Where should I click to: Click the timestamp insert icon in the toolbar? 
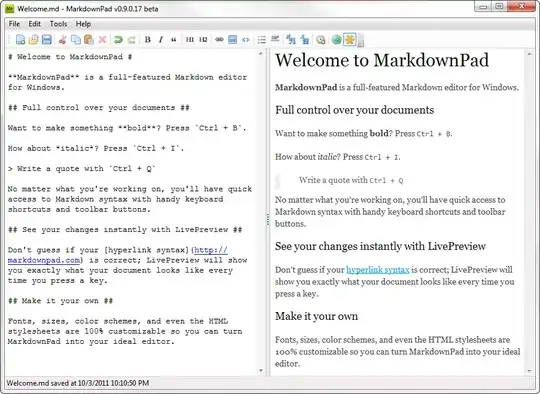click(x=321, y=40)
